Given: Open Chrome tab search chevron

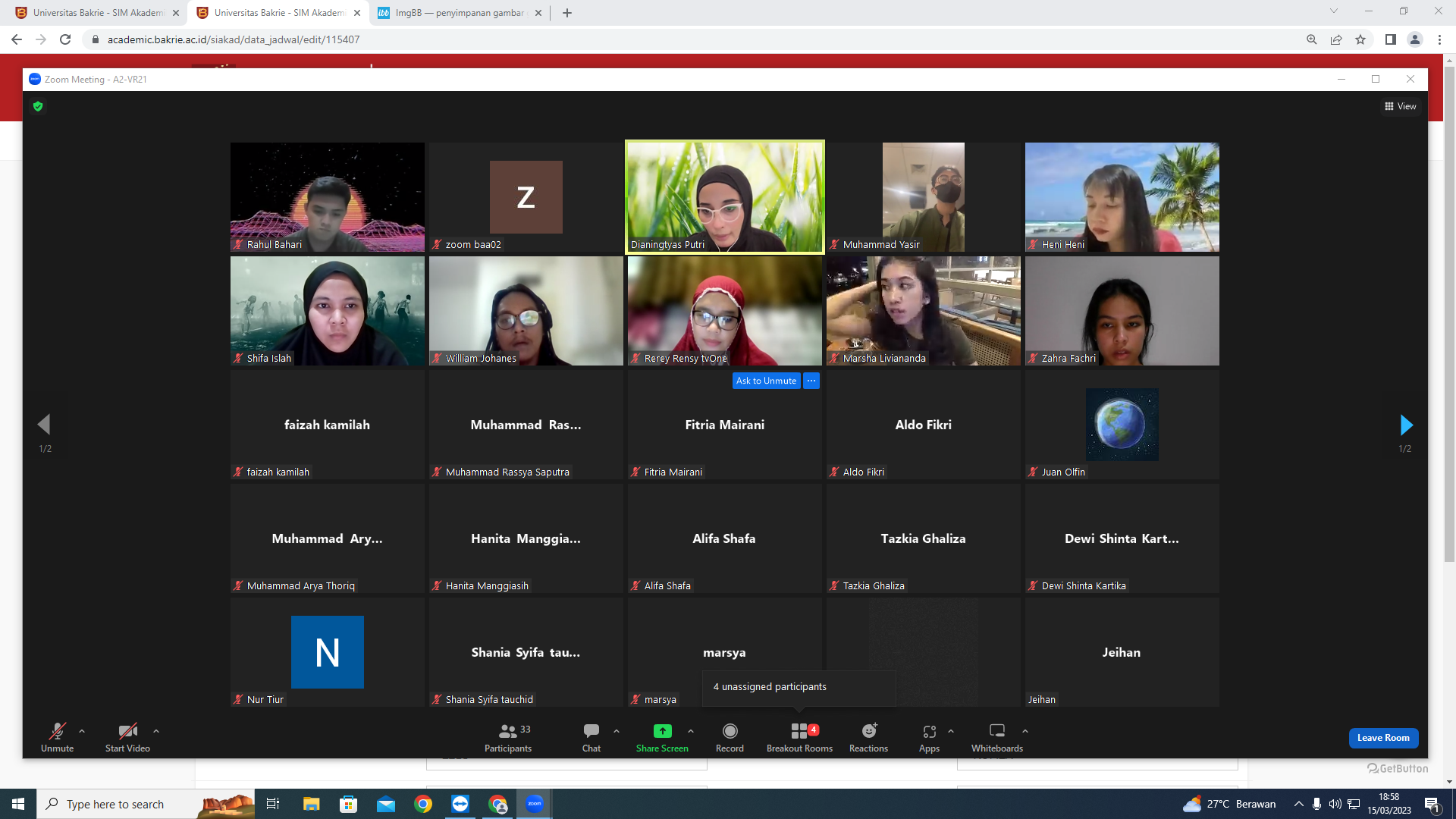Looking at the screenshot, I should tap(1334, 11).
